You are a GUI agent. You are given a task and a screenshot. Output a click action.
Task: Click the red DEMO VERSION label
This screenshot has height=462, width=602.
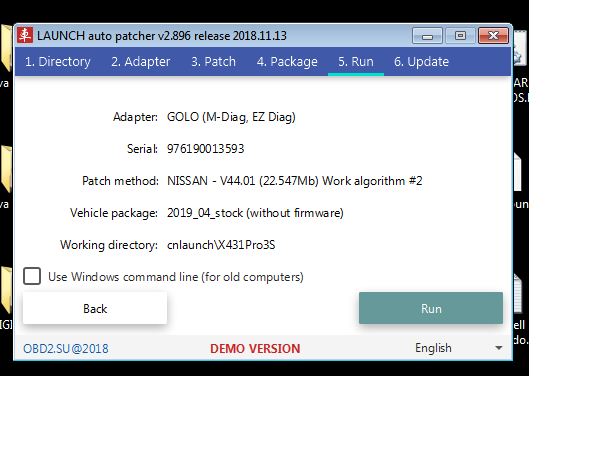pyautogui.click(x=254, y=349)
